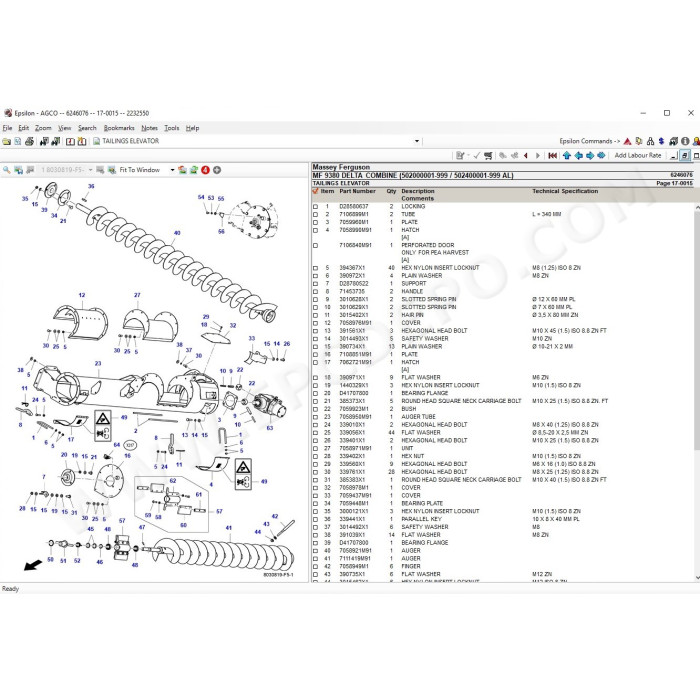Click the gray plus circle icon
The height and width of the screenshot is (700, 700).
[217, 170]
